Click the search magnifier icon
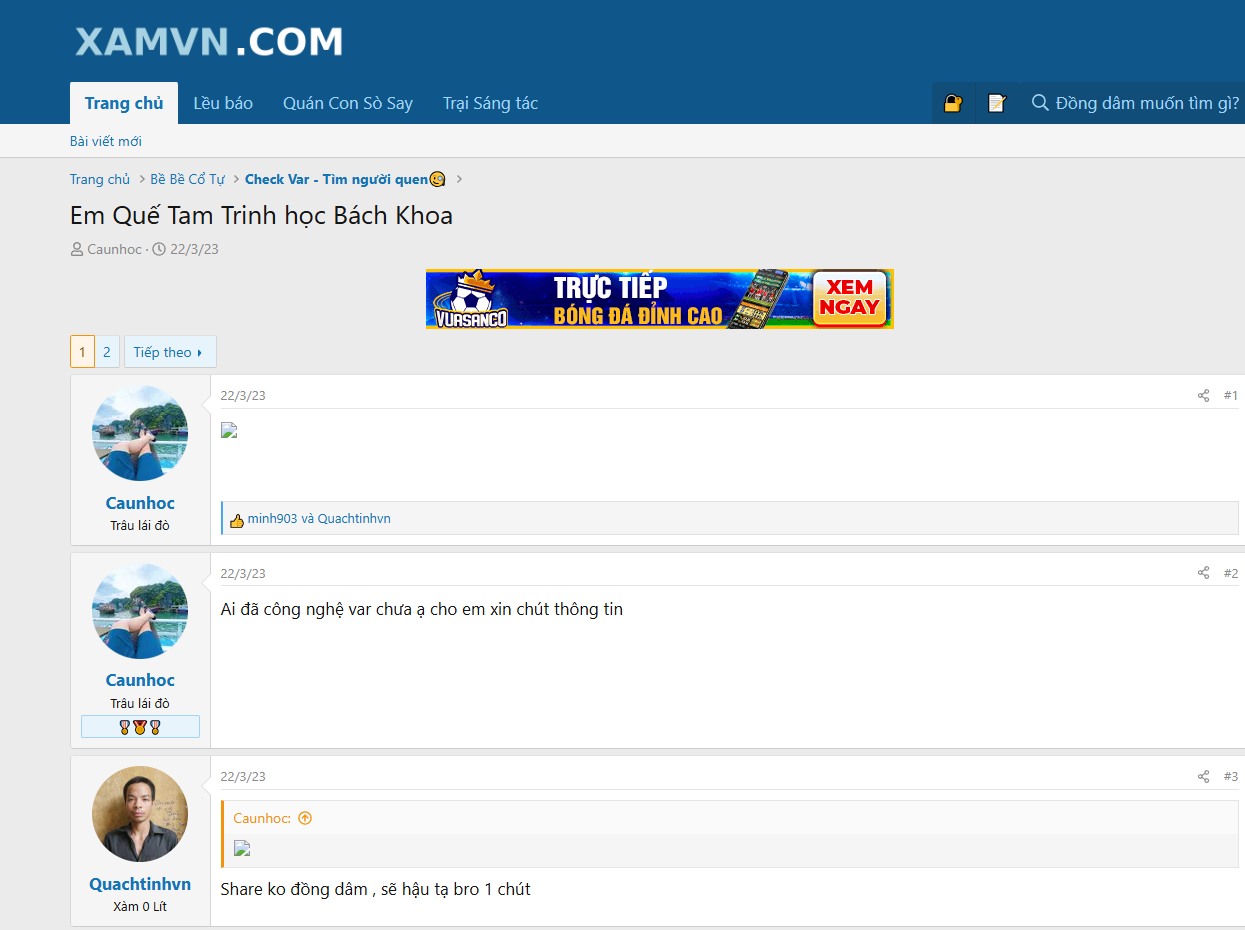Image resolution: width=1245 pixels, height=930 pixels. coord(1040,103)
